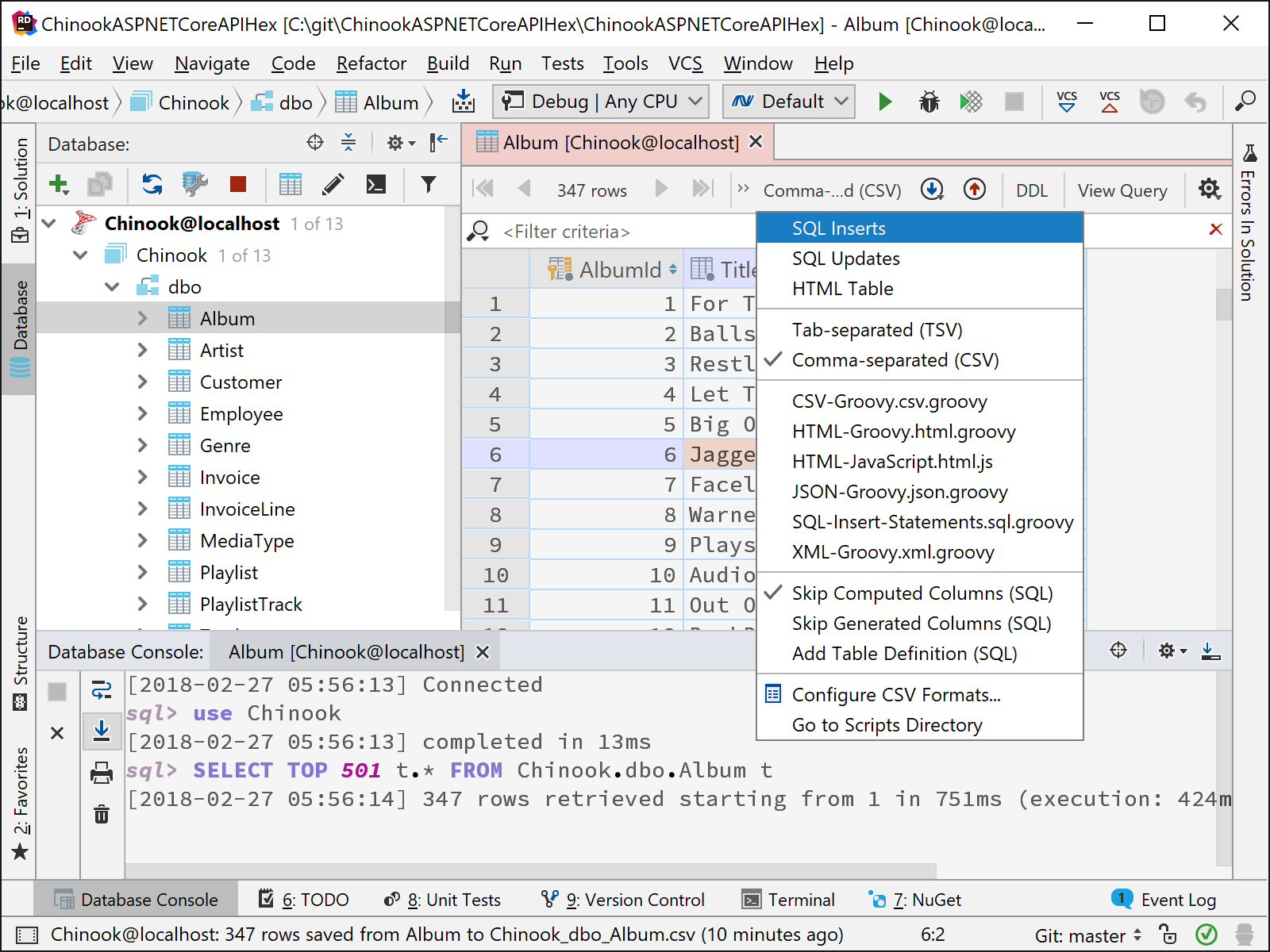Select SQL Inserts menu entry
1270x952 pixels.
(921, 228)
